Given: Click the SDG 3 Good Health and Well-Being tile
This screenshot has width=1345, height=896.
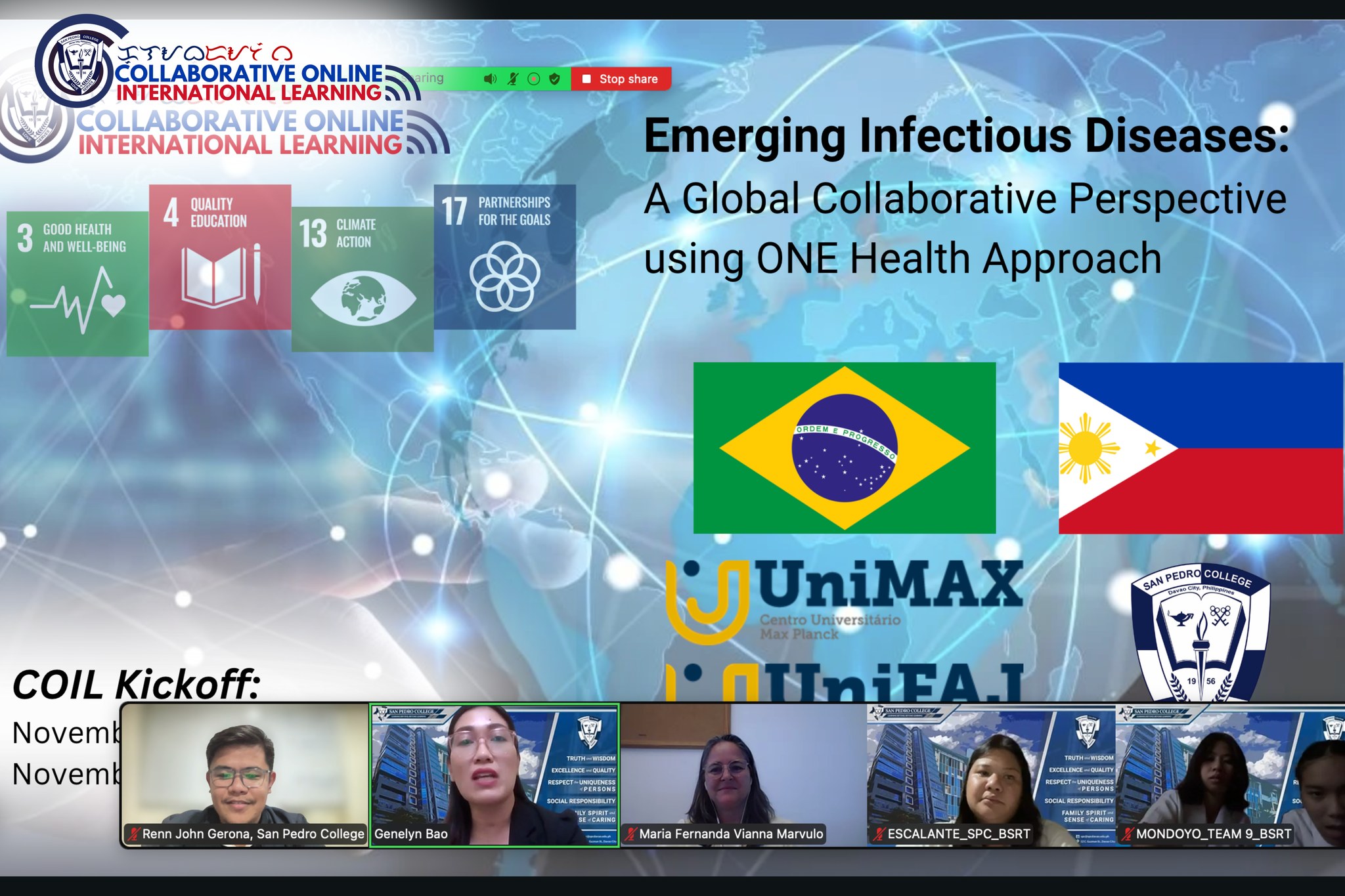Looking at the screenshot, I should tap(77, 284).
